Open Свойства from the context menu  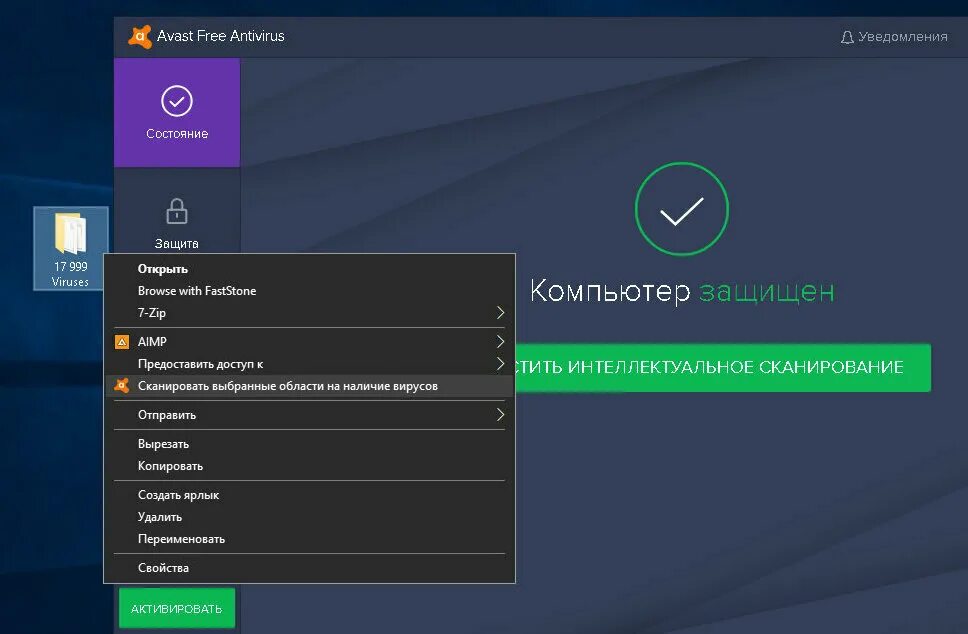[x=309, y=568]
